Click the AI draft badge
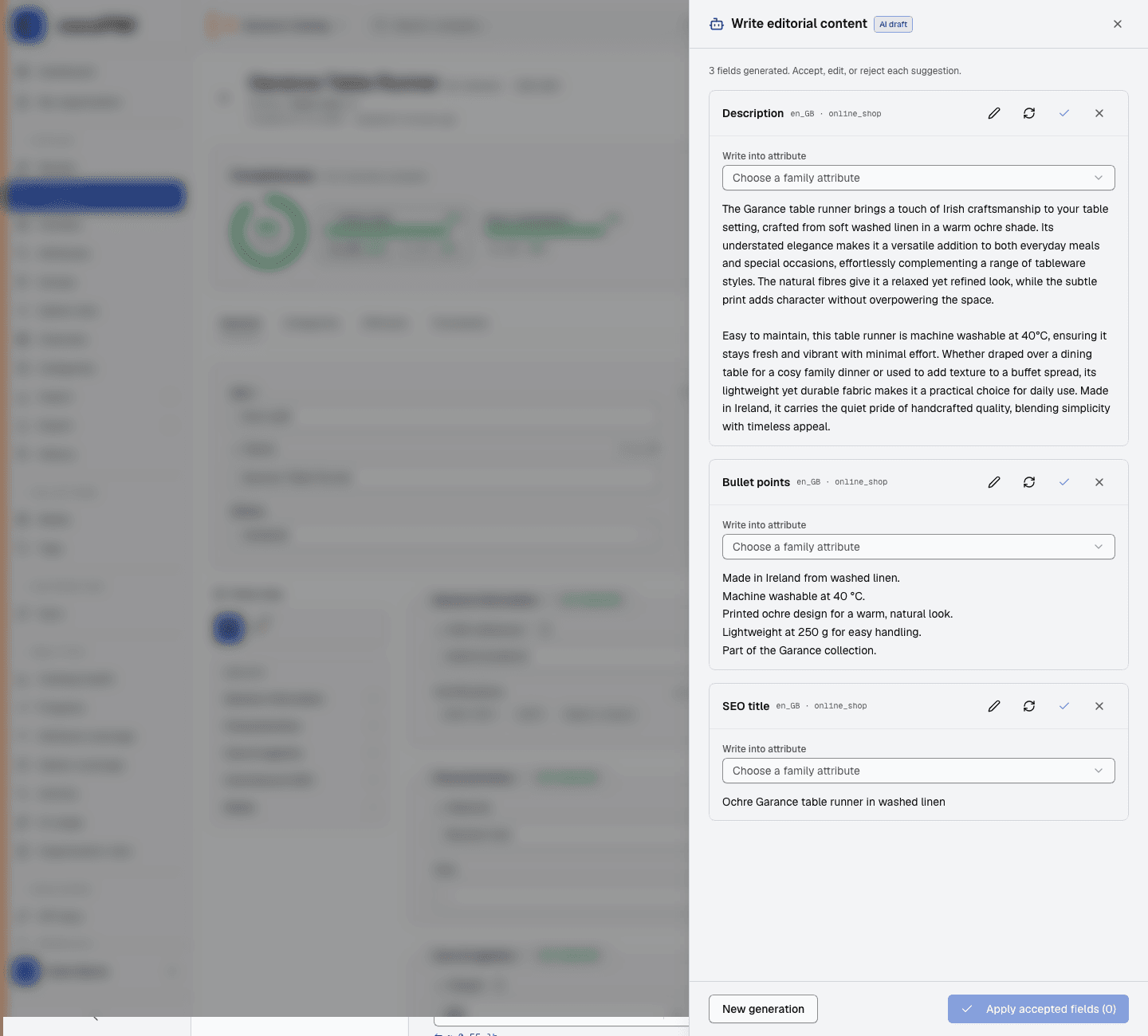Screen dimensions: 1148x1036 coord(893,24)
